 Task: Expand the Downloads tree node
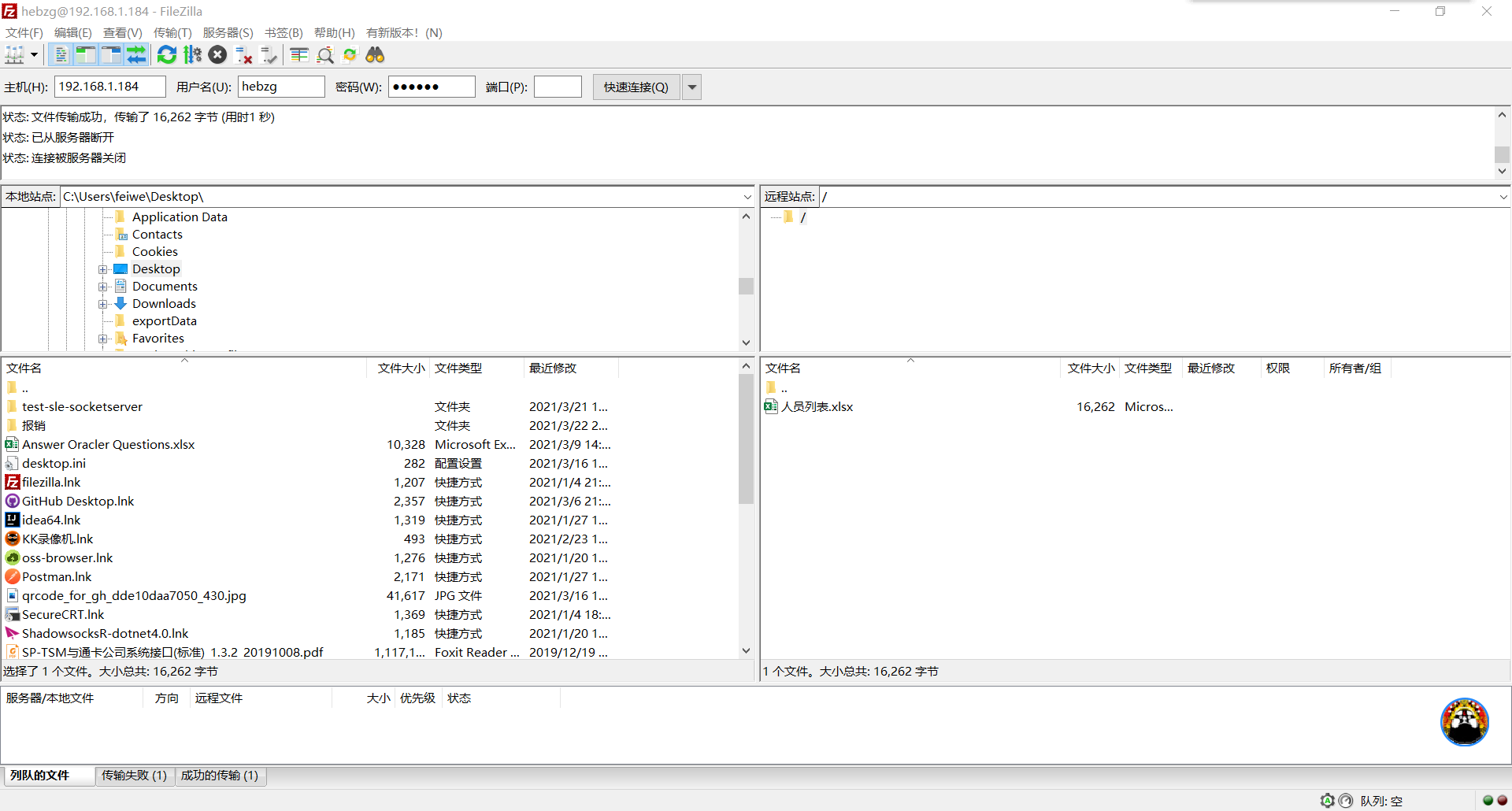pos(103,304)
